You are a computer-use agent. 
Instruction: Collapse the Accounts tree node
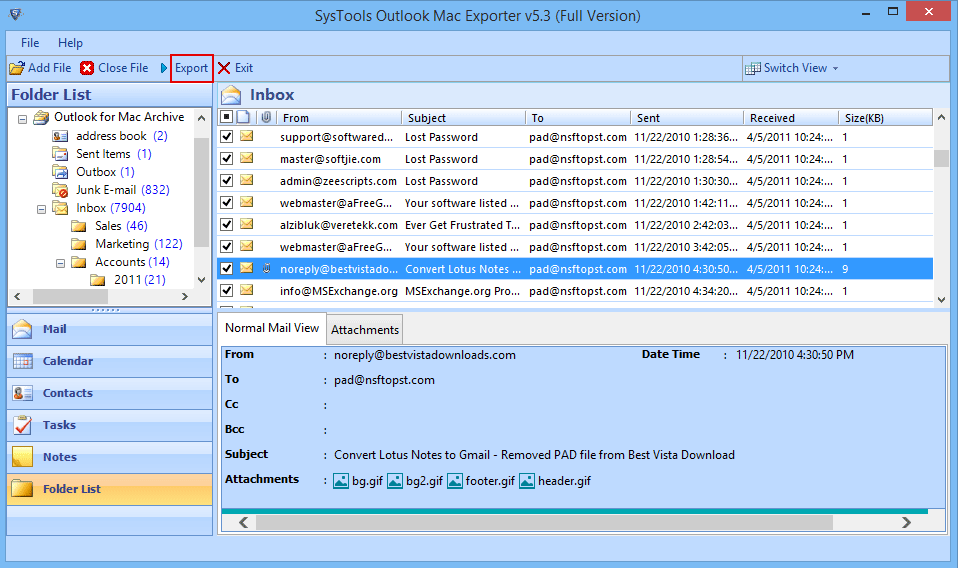point(61,264)
